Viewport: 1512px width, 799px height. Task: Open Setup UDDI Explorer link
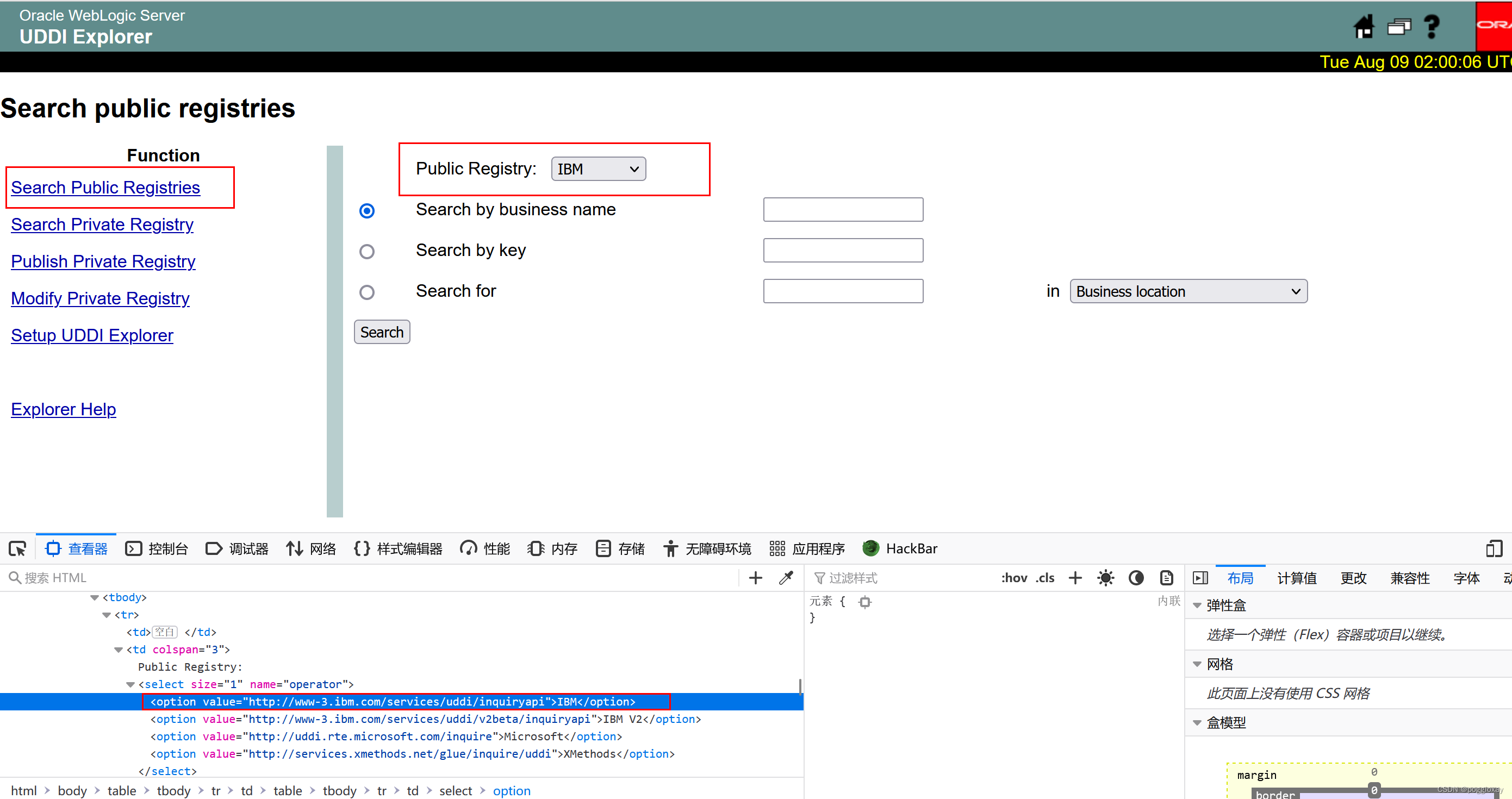coord(92,335)
